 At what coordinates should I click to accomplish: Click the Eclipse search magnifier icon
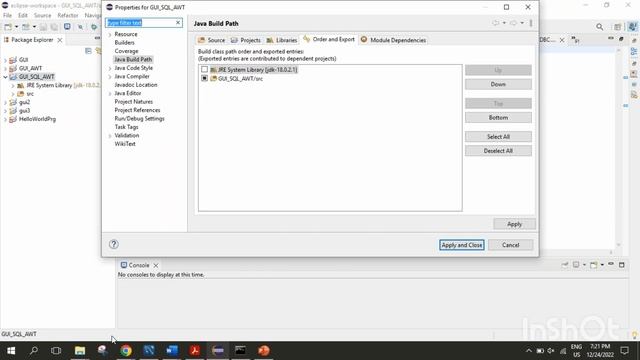599,27
